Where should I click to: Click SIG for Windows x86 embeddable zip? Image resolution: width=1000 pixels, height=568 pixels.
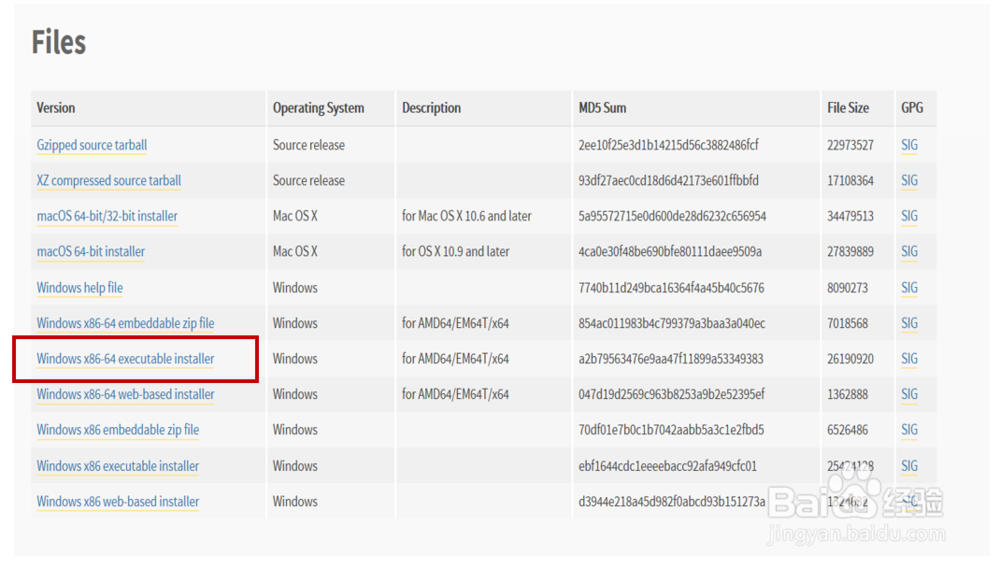coord(909,430)
